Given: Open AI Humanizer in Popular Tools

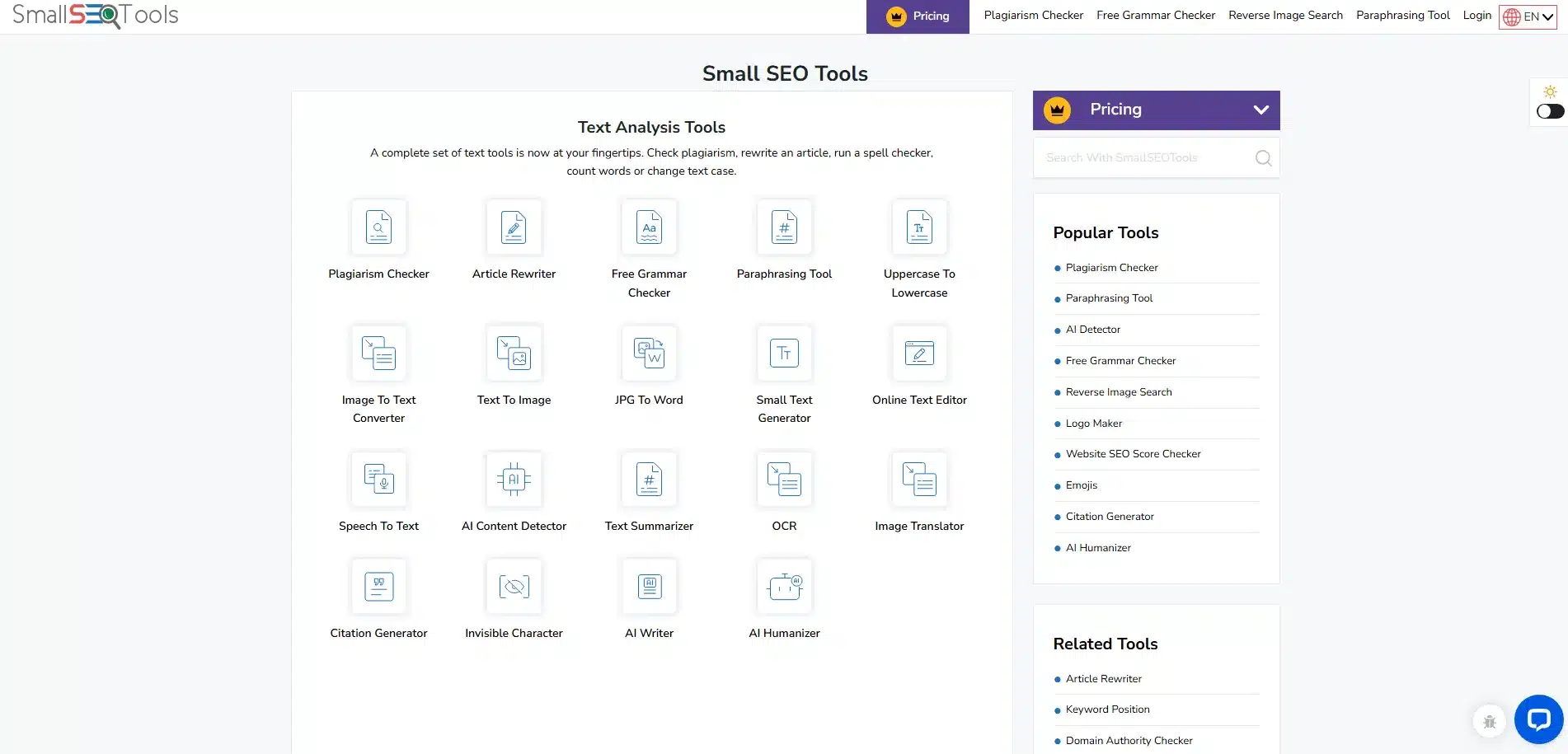Looking at the screenshot, I should (x=1098, y=548).
